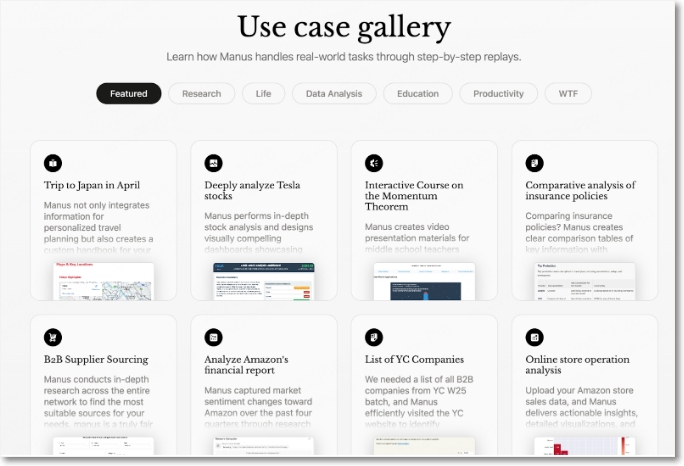Open the Data Analysis tab

(334, 93)
